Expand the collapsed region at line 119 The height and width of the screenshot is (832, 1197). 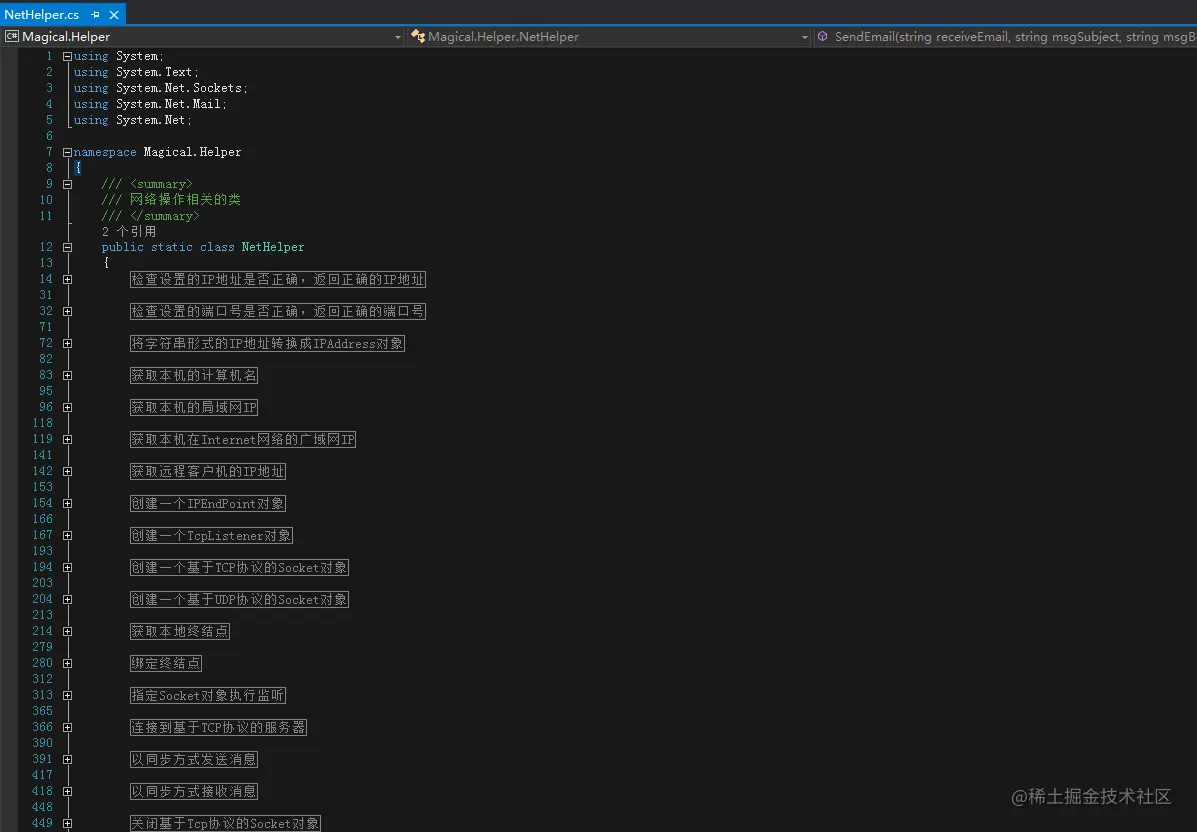67,440
